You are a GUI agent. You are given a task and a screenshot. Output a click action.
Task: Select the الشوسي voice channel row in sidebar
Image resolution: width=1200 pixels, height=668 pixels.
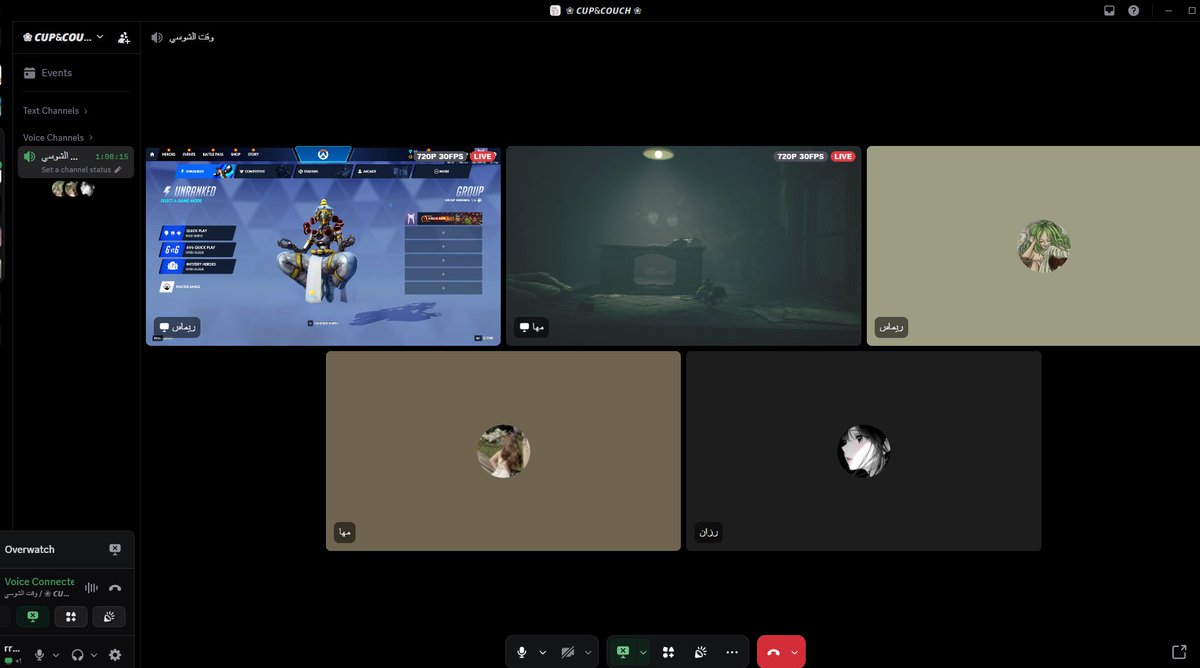[x=76, y=161]
